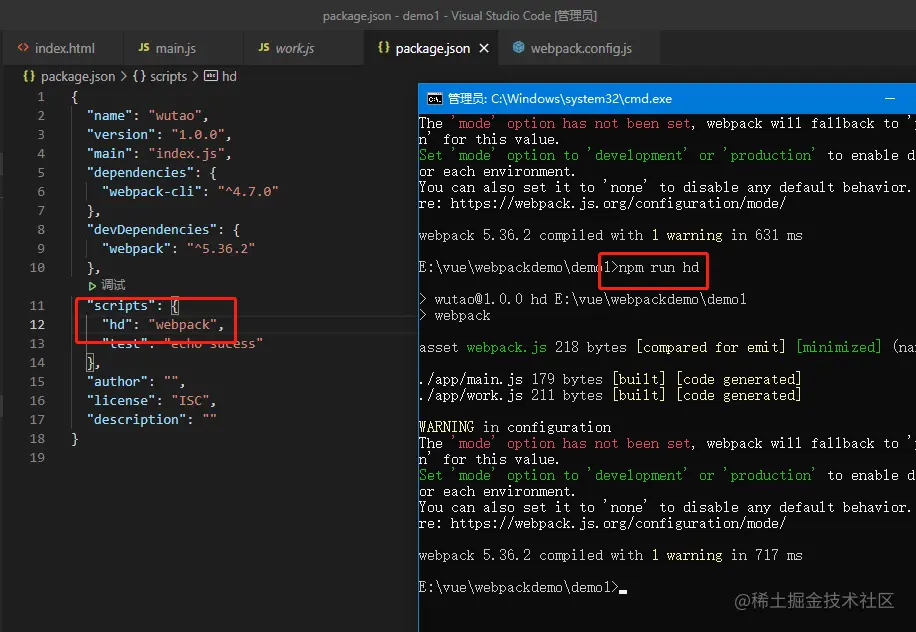
Task: Click the "ISC" license value
Action: (190, 401)
